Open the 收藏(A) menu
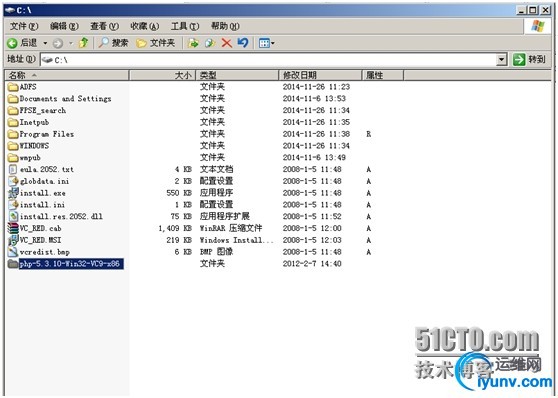 (x=145, y=26)
